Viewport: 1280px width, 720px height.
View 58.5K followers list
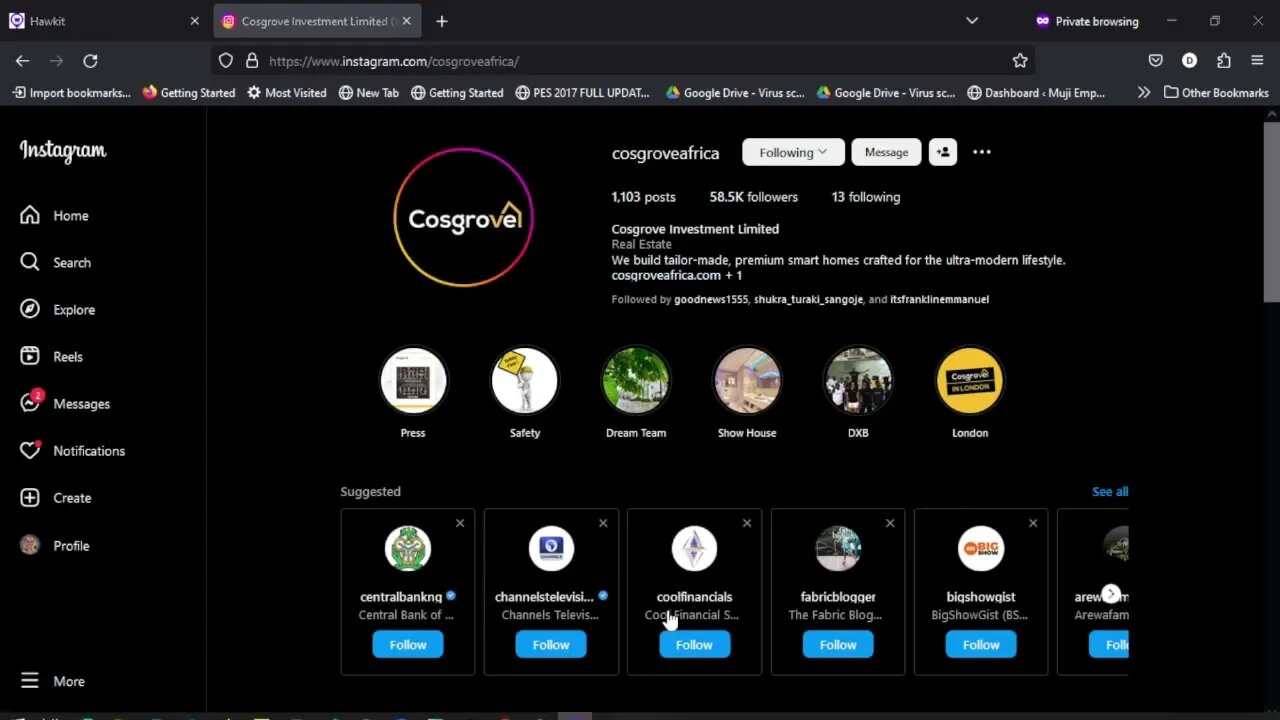(x=754, y=197)
